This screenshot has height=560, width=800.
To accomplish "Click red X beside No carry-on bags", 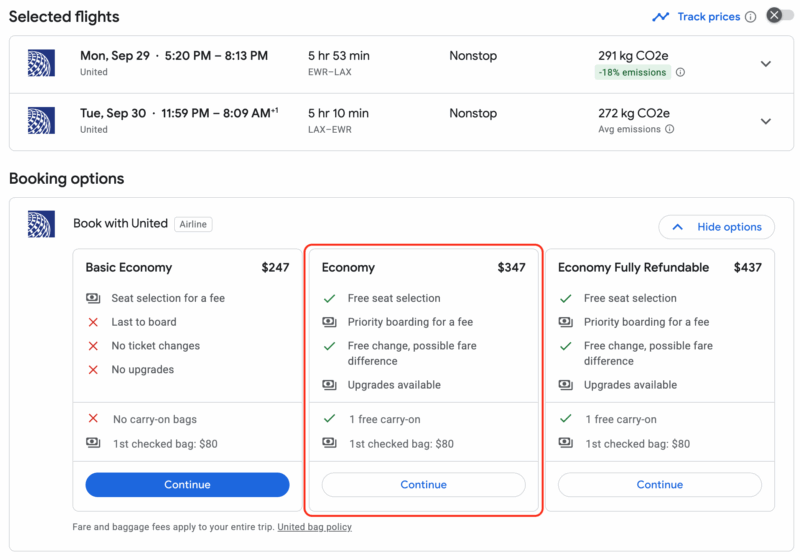I will click(93, 419).
